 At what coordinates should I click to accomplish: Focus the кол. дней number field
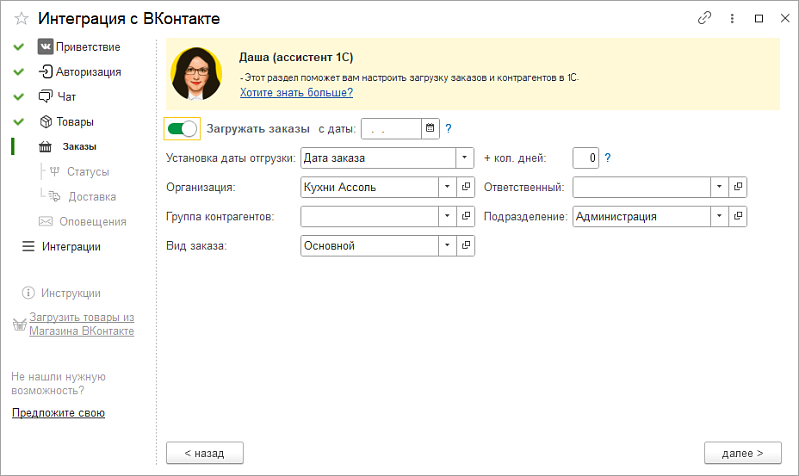(585, 158)
